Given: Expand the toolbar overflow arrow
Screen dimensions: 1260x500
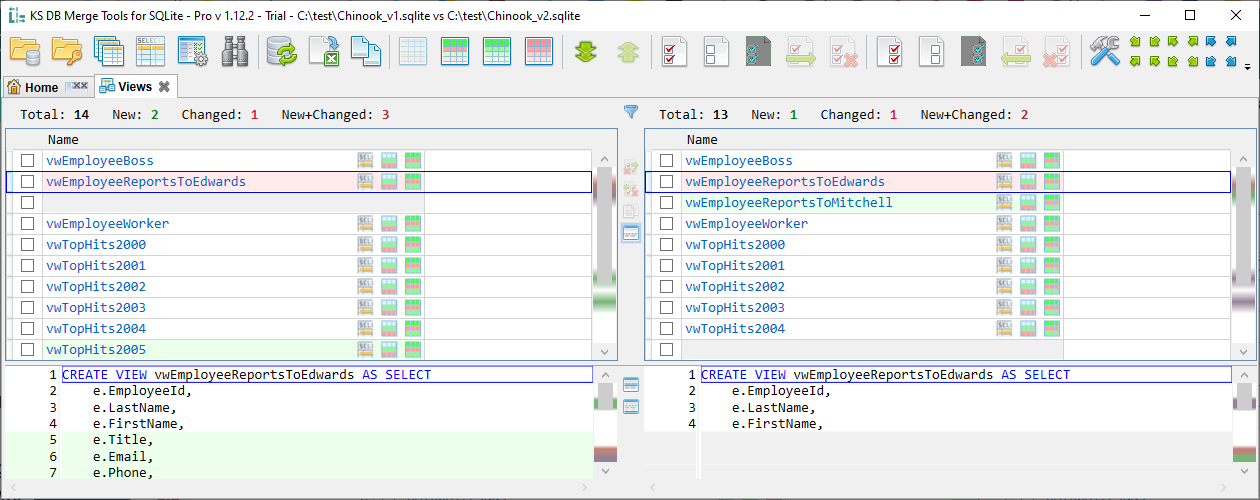Looking at the screenshot, I should coord(1247,68).
